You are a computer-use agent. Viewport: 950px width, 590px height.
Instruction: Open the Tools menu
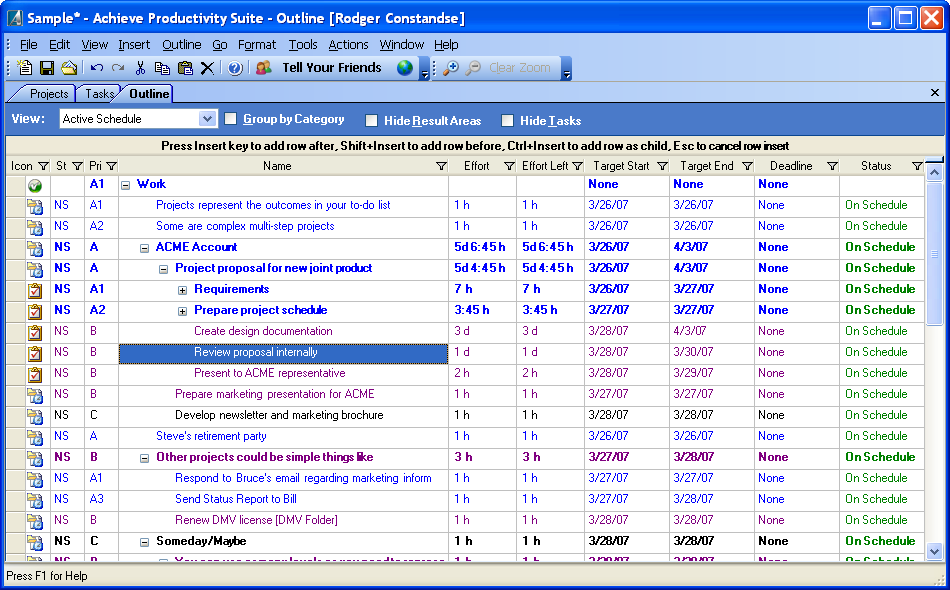pyautogui.click(x=303, y=45)
